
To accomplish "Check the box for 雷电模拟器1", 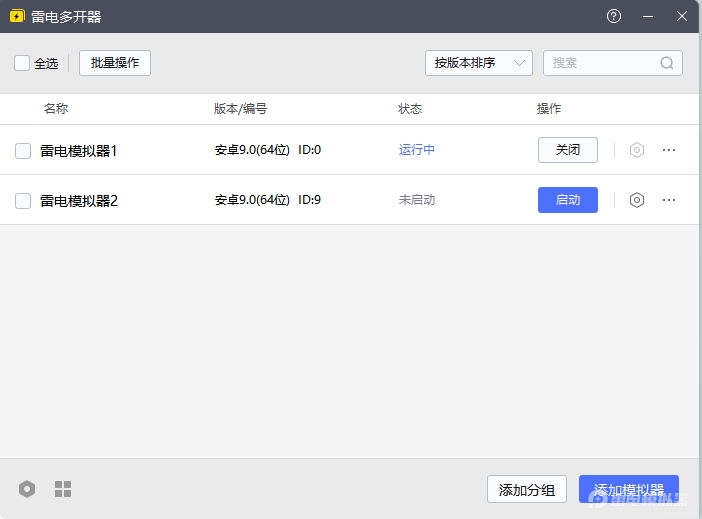I will (x=23, y=151).
